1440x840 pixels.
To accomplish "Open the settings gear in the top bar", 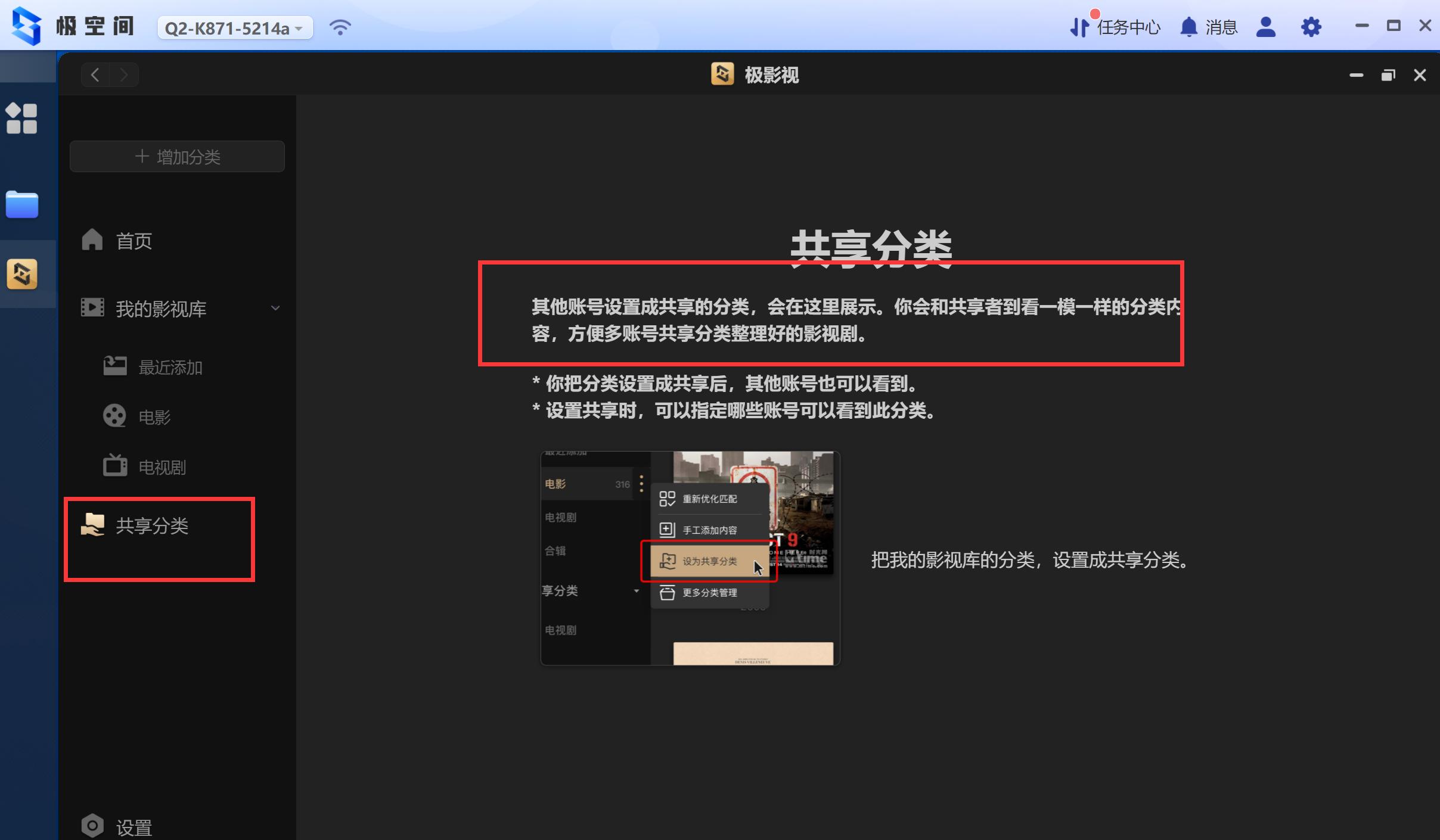I will tap(1310, 27).
